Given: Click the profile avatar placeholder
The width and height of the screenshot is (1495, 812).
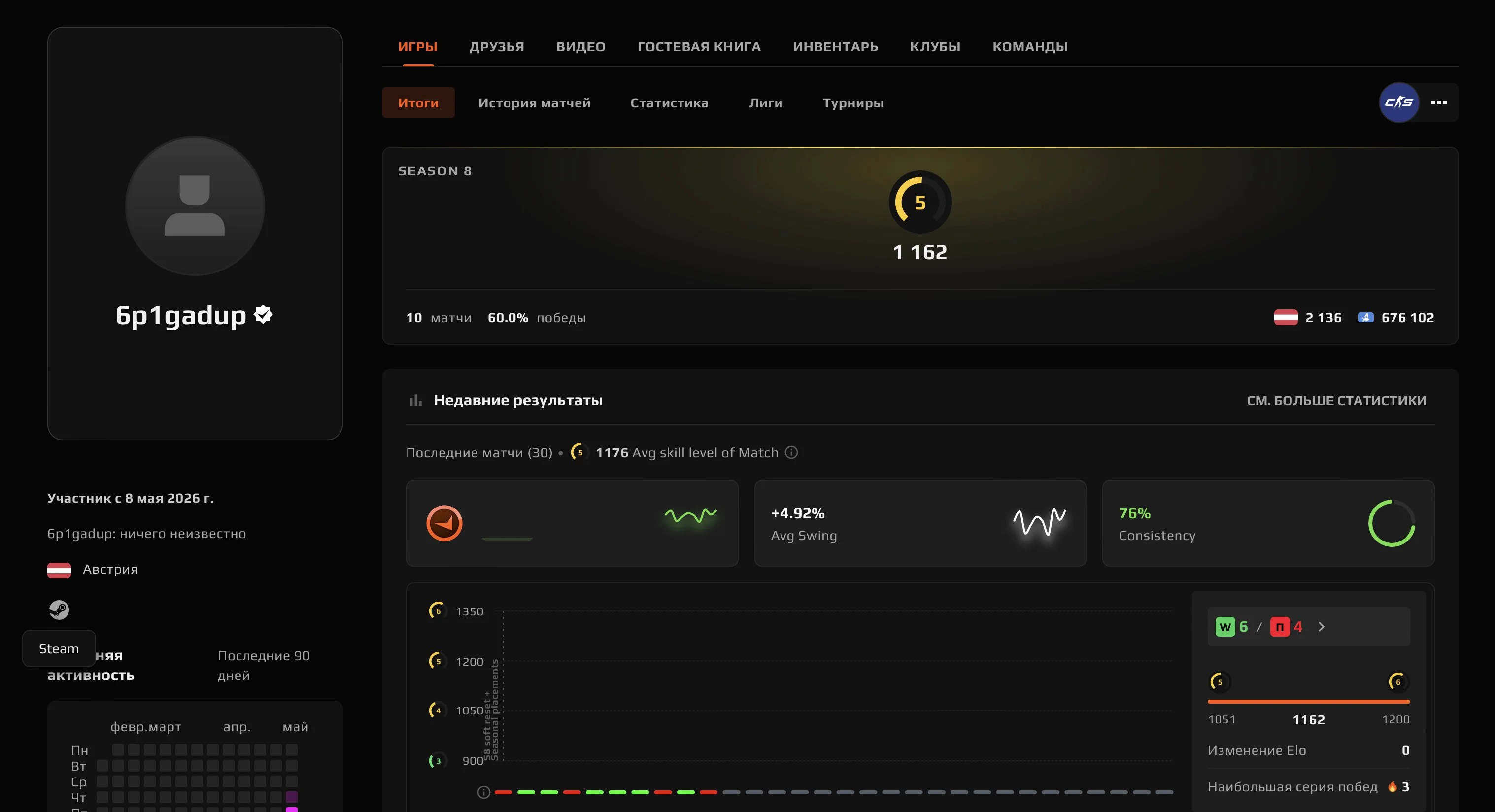Looking at the screenshot, I should (195, 205).
